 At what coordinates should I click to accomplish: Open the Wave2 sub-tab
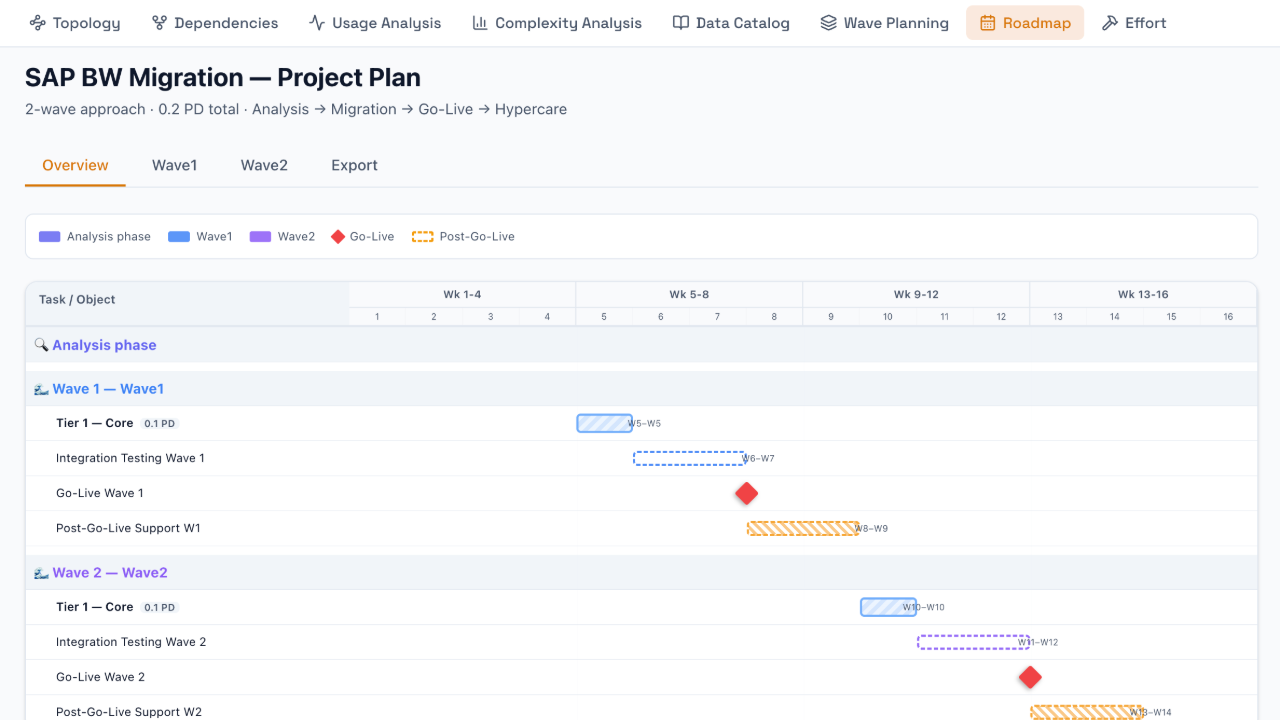pyautogui.click(x=264, y=166)
